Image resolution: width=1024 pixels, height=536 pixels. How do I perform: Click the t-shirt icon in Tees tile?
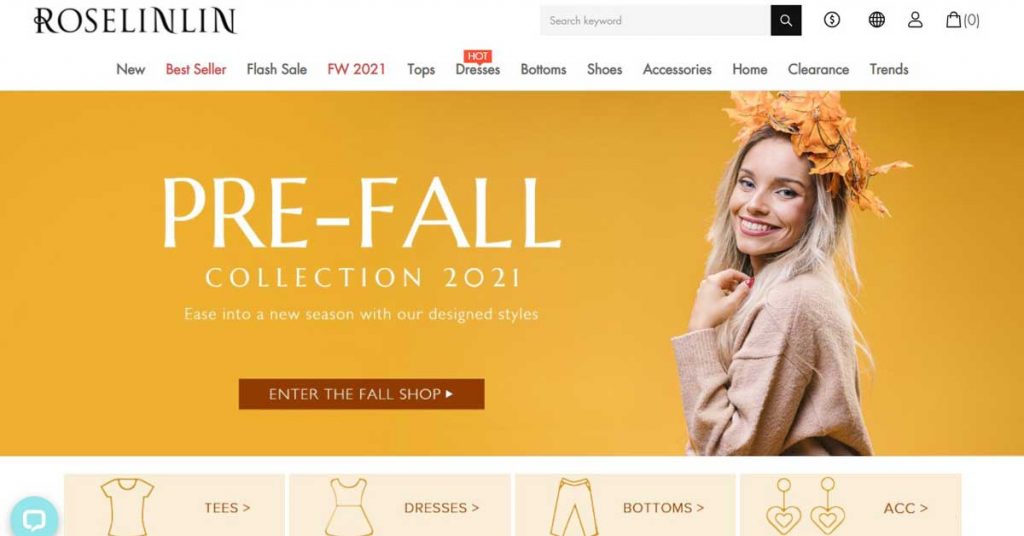pos(127,507)
